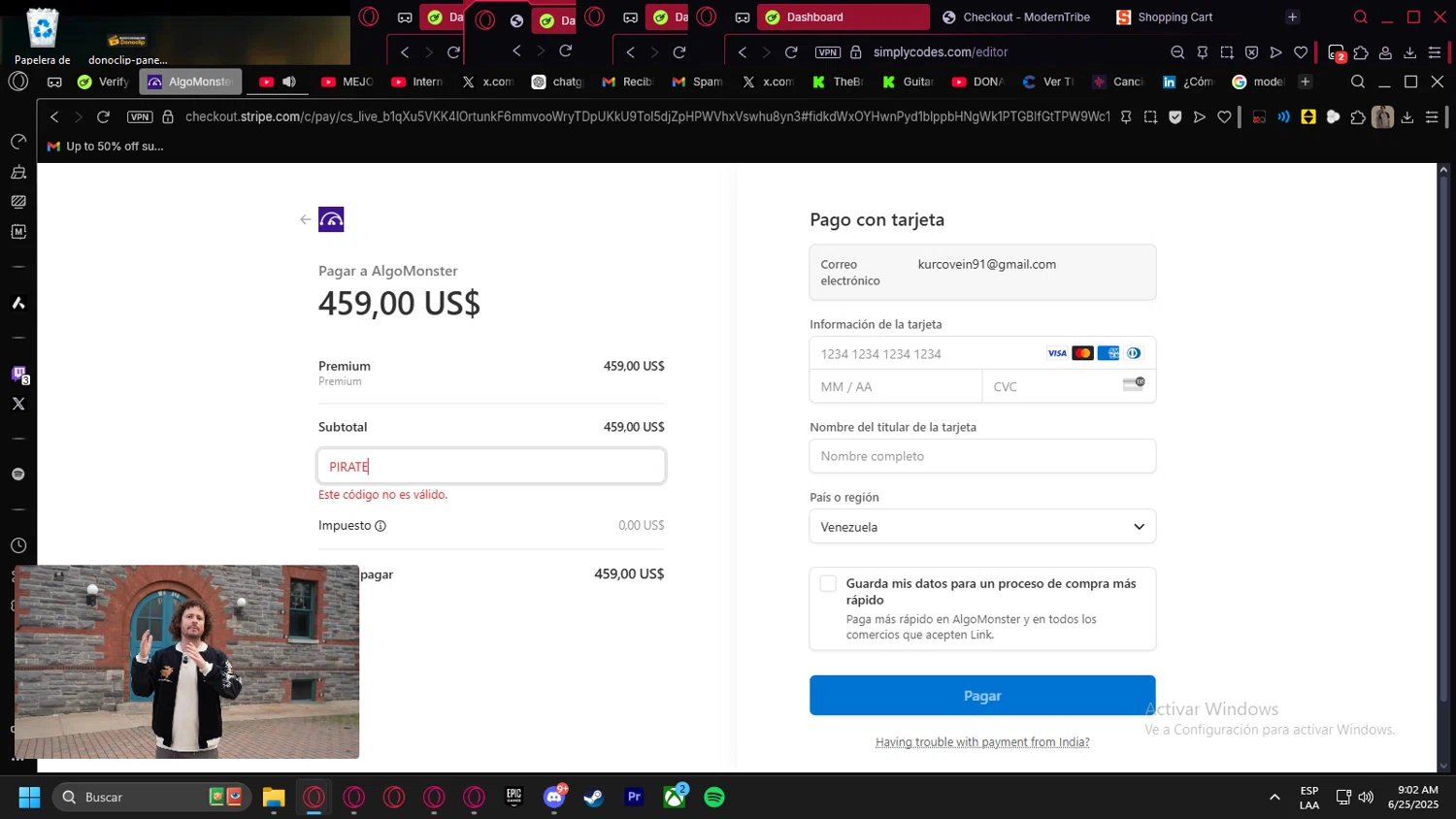
Task: Open 'Up to 50% off' Gmail bookmark
Action: (x=105, y=147)
